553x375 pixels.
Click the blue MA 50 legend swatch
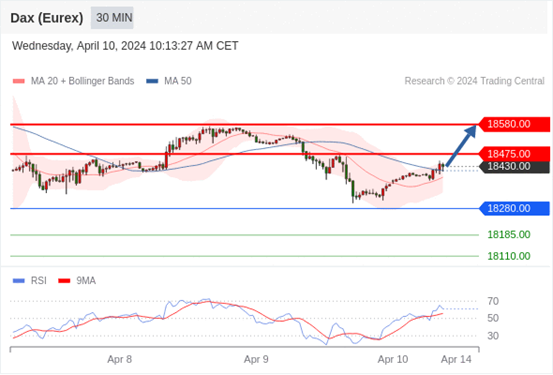point(152,81)
